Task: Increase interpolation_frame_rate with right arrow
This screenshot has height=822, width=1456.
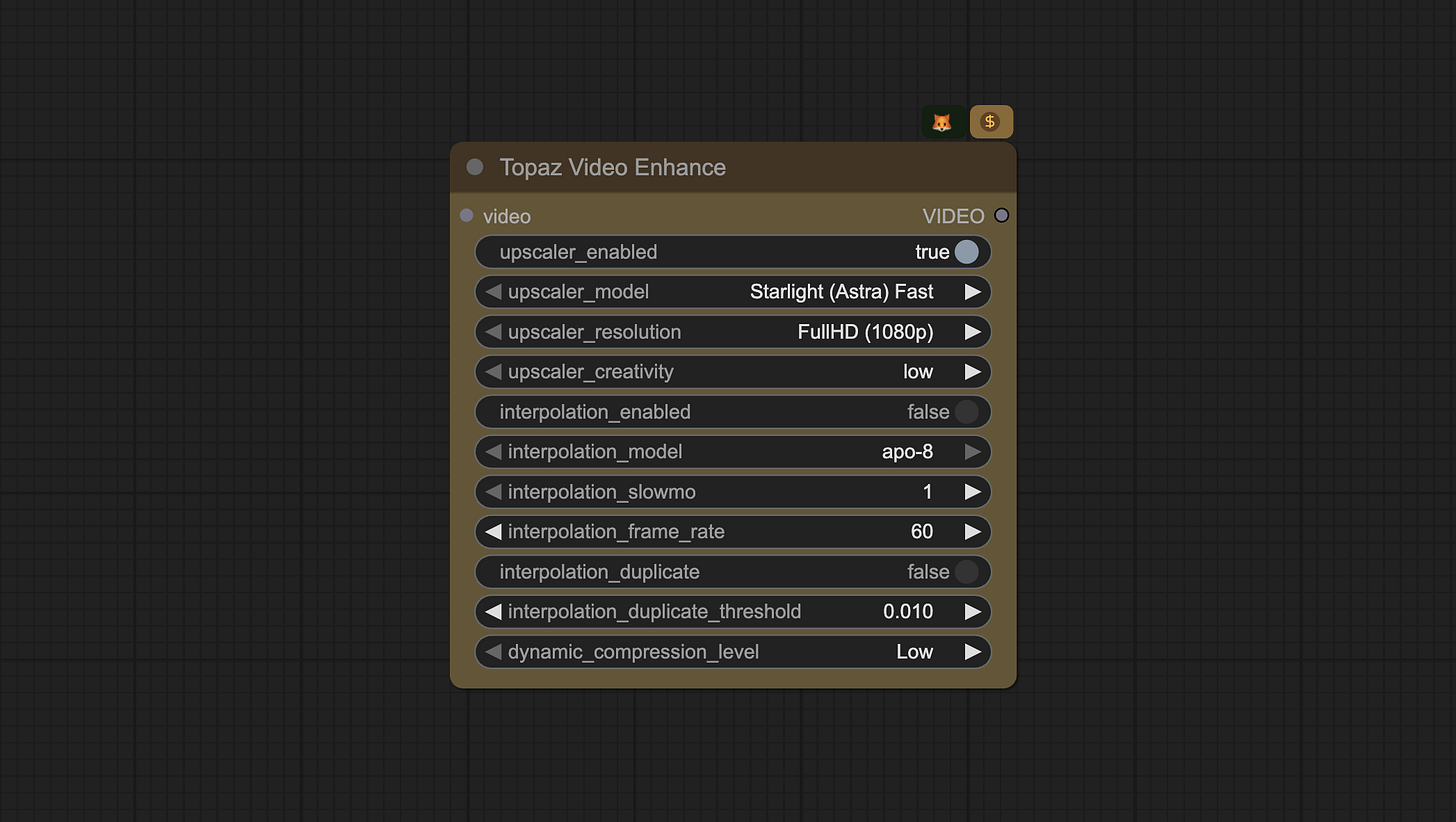Action: click(x=972, y=532)
